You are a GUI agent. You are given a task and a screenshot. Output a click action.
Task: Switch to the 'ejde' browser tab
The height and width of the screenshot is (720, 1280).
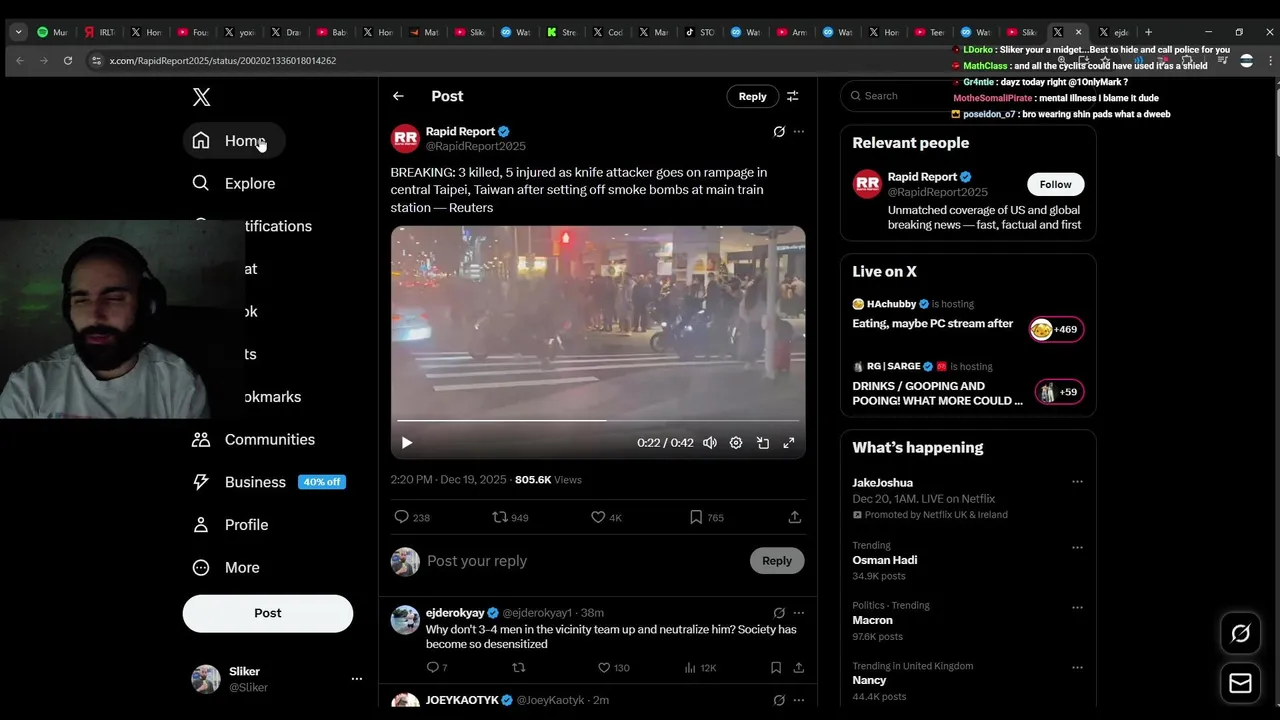(x=1115, y=32)
